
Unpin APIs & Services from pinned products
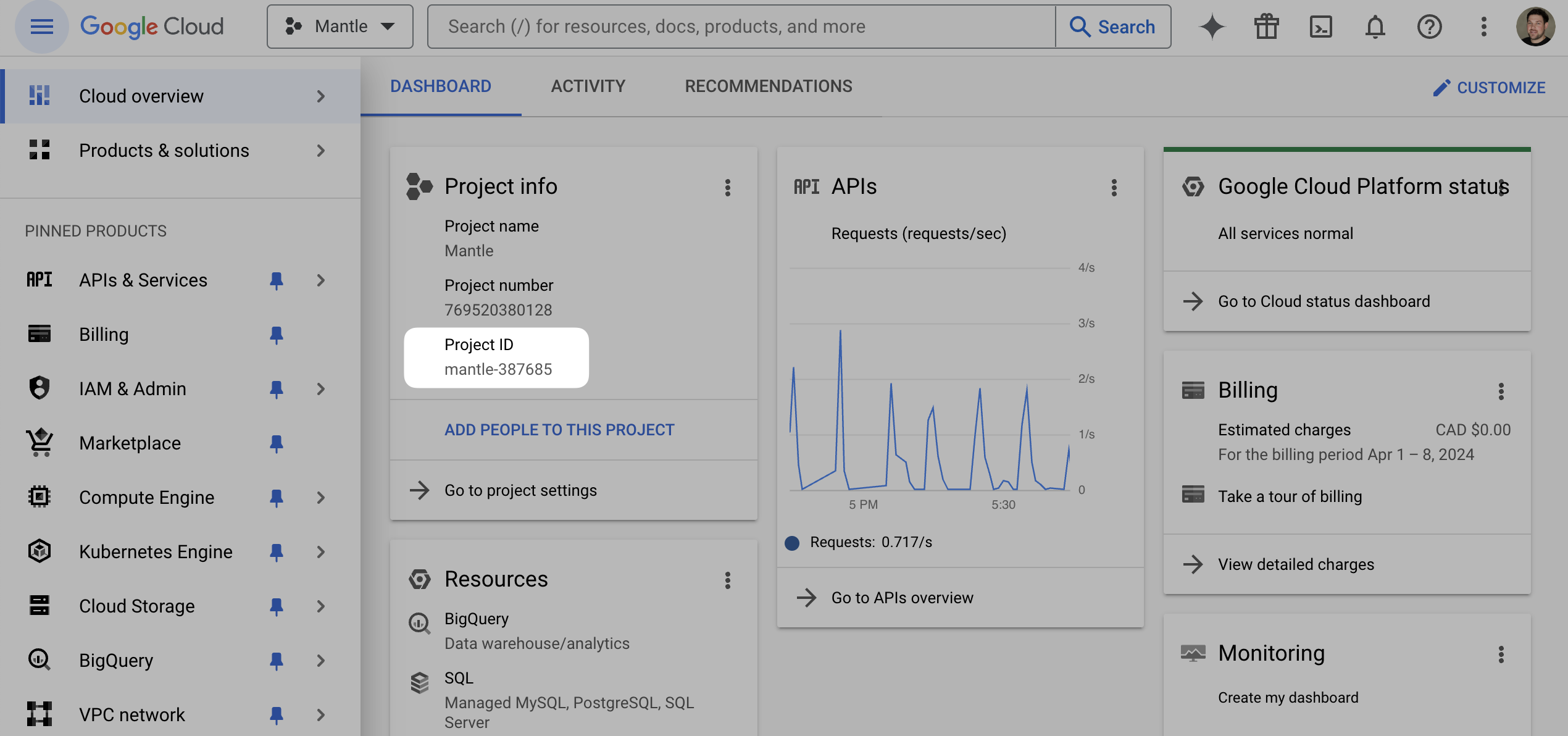(277, 280)
